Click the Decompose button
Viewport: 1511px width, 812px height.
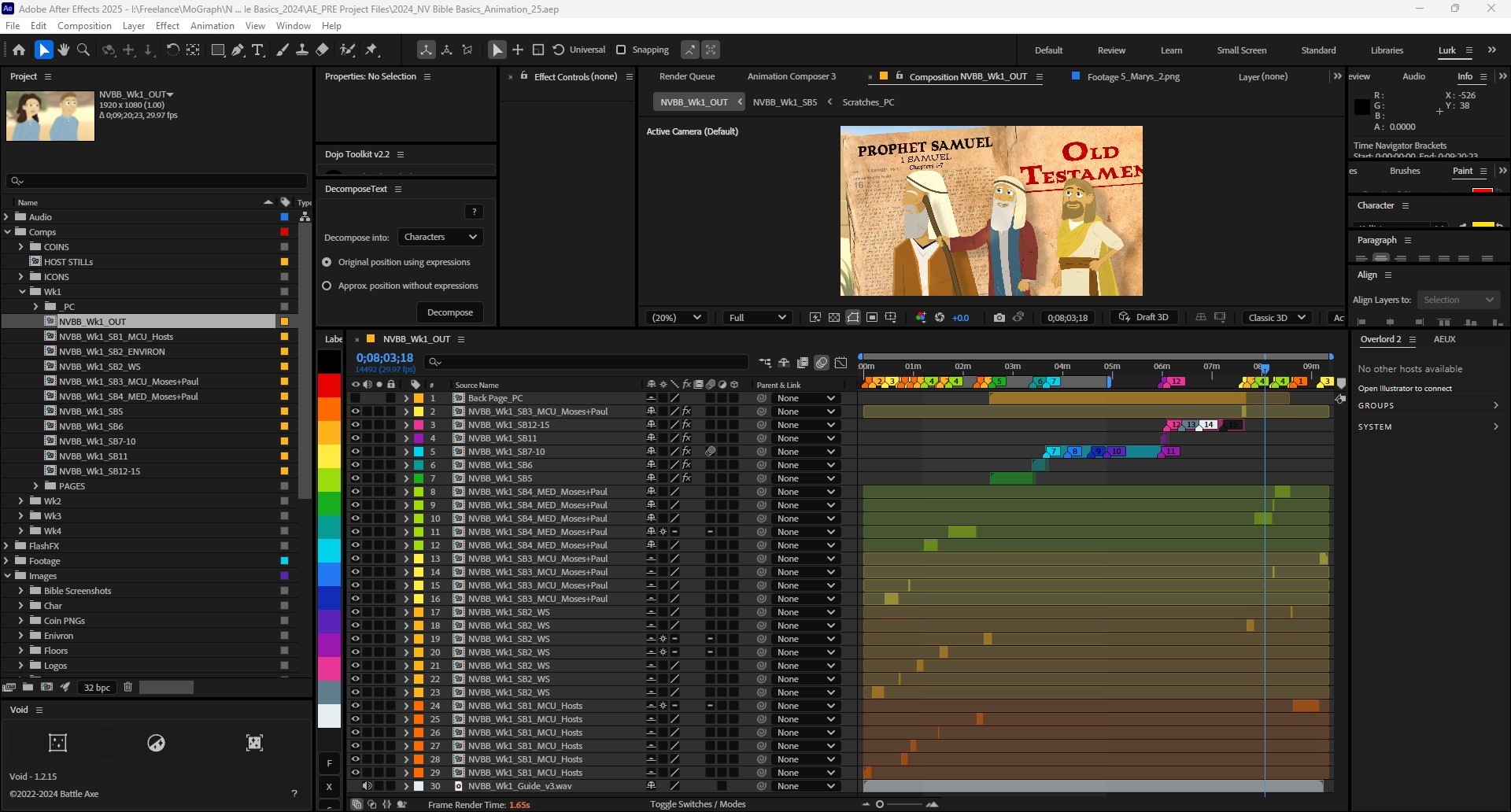pos(449,312)
